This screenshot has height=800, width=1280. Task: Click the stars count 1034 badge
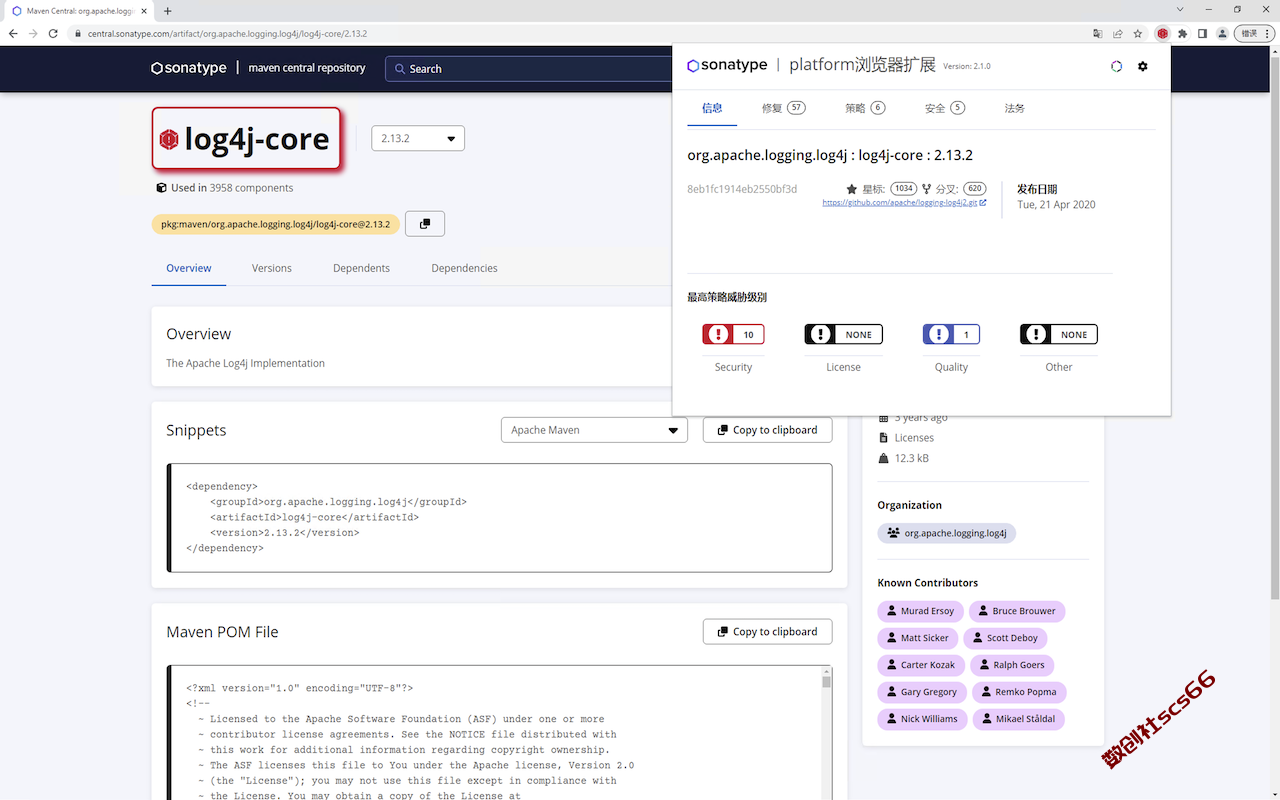tap(904, 188)
